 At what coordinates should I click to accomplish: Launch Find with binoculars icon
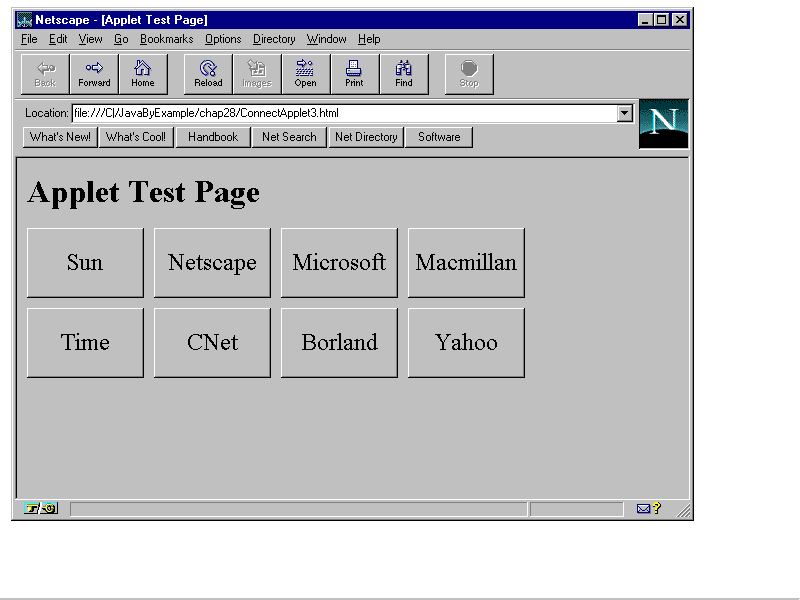[404, 74]
